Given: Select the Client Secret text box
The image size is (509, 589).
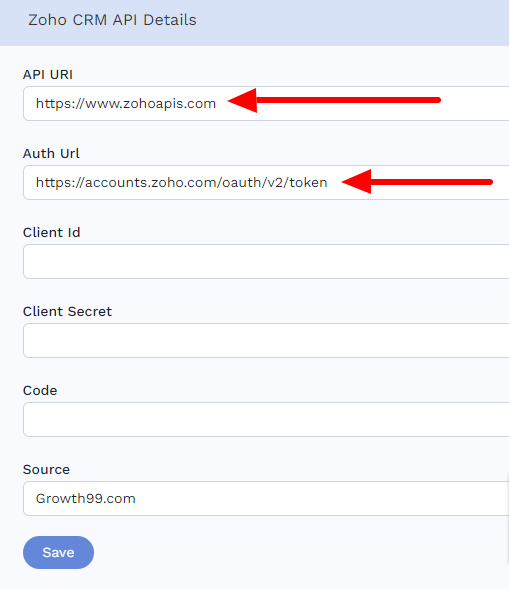Looking at the screenshot, I should [x=266, y=340].
